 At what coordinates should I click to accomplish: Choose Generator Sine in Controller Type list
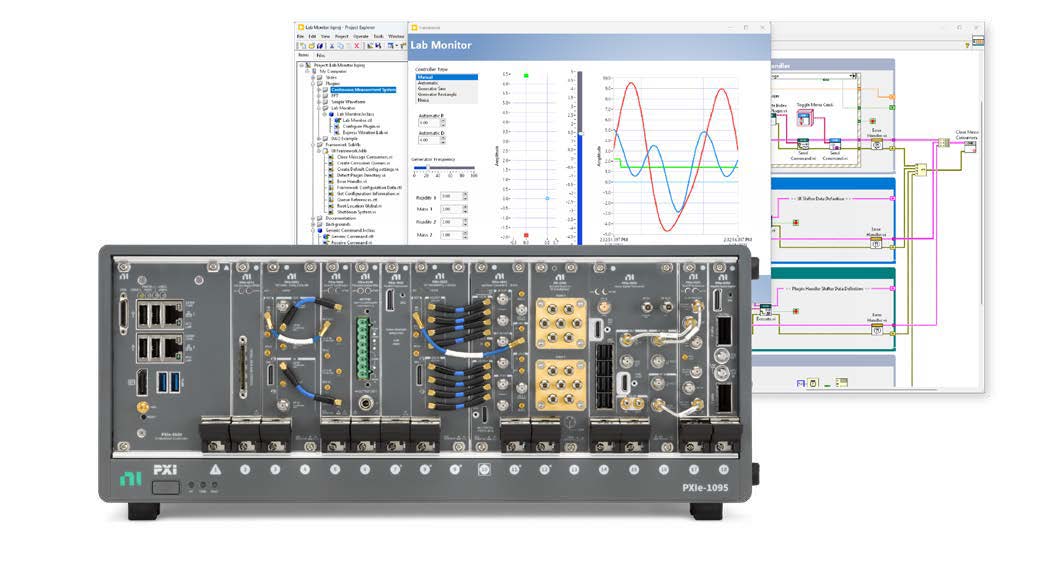pos(446,88)
